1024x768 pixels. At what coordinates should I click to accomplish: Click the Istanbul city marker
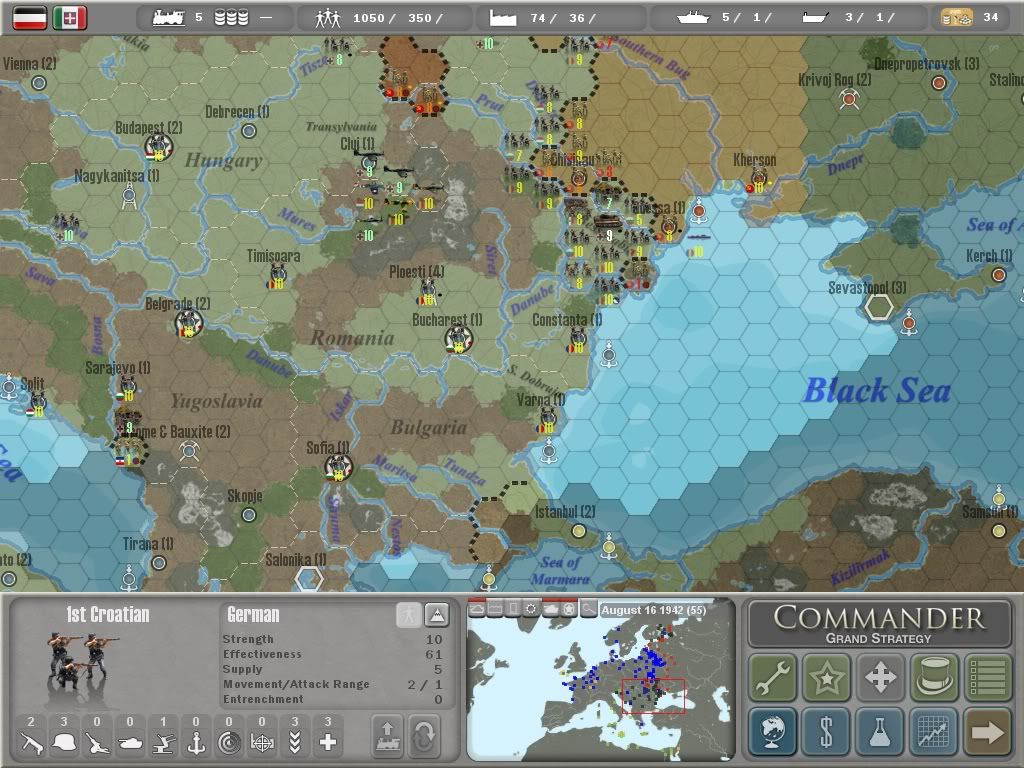[x=579, y=531]
